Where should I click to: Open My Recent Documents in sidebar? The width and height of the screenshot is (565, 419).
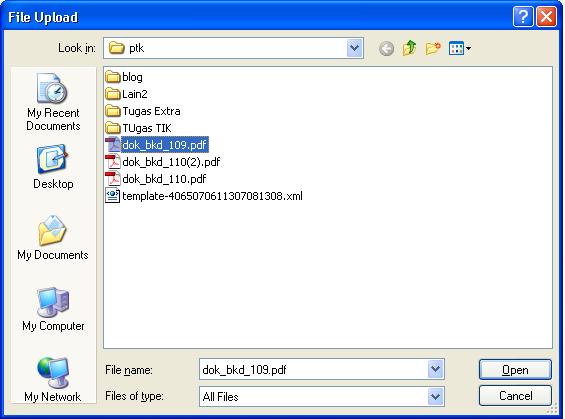[x=53, y=102]
